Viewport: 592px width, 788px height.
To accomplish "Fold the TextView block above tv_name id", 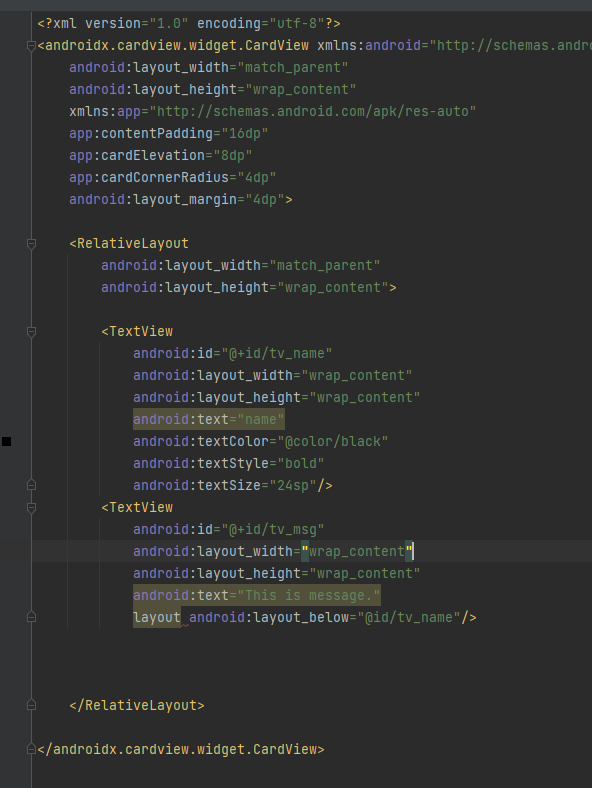I will (31, 332).
